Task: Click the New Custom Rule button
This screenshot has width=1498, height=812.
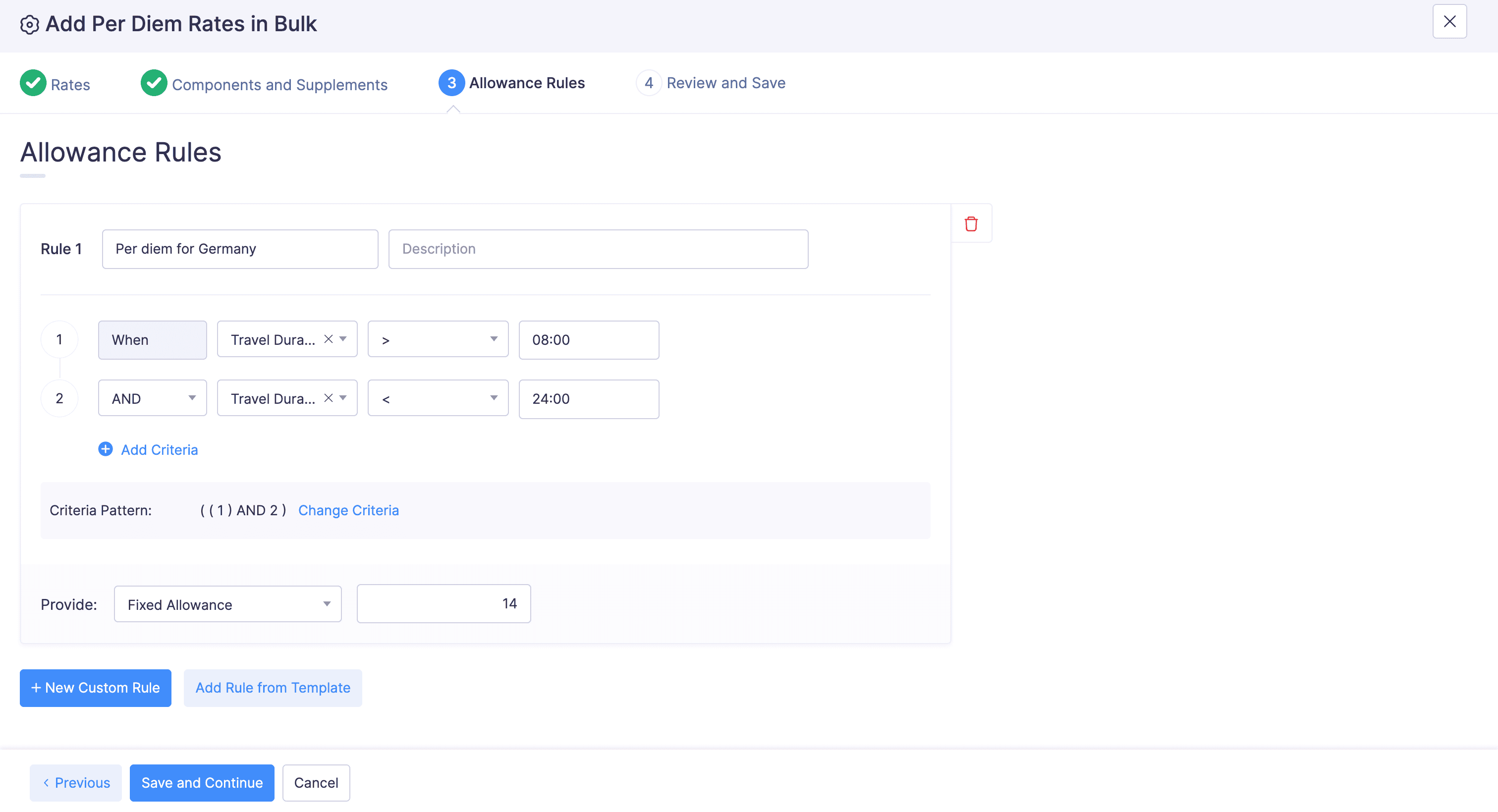Action: tap(95, 688)
